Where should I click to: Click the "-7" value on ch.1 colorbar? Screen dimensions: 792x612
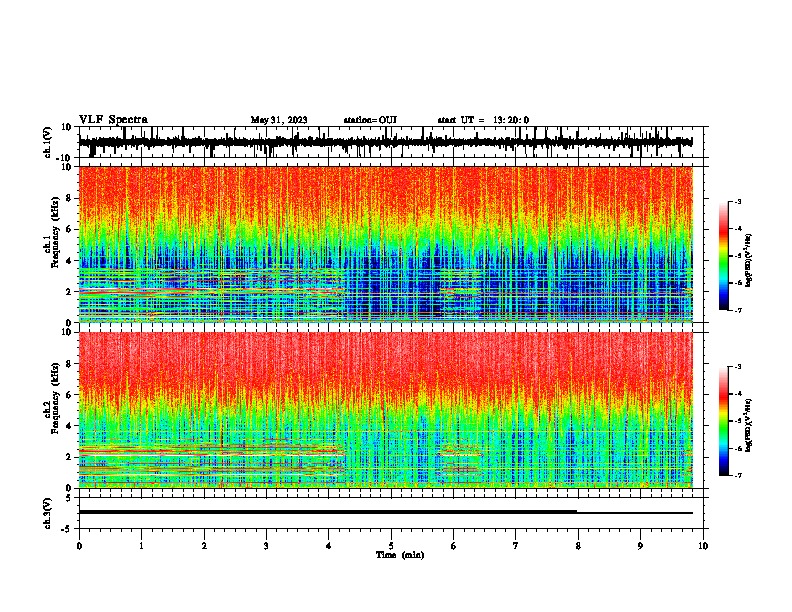click(x=738, y=310)
